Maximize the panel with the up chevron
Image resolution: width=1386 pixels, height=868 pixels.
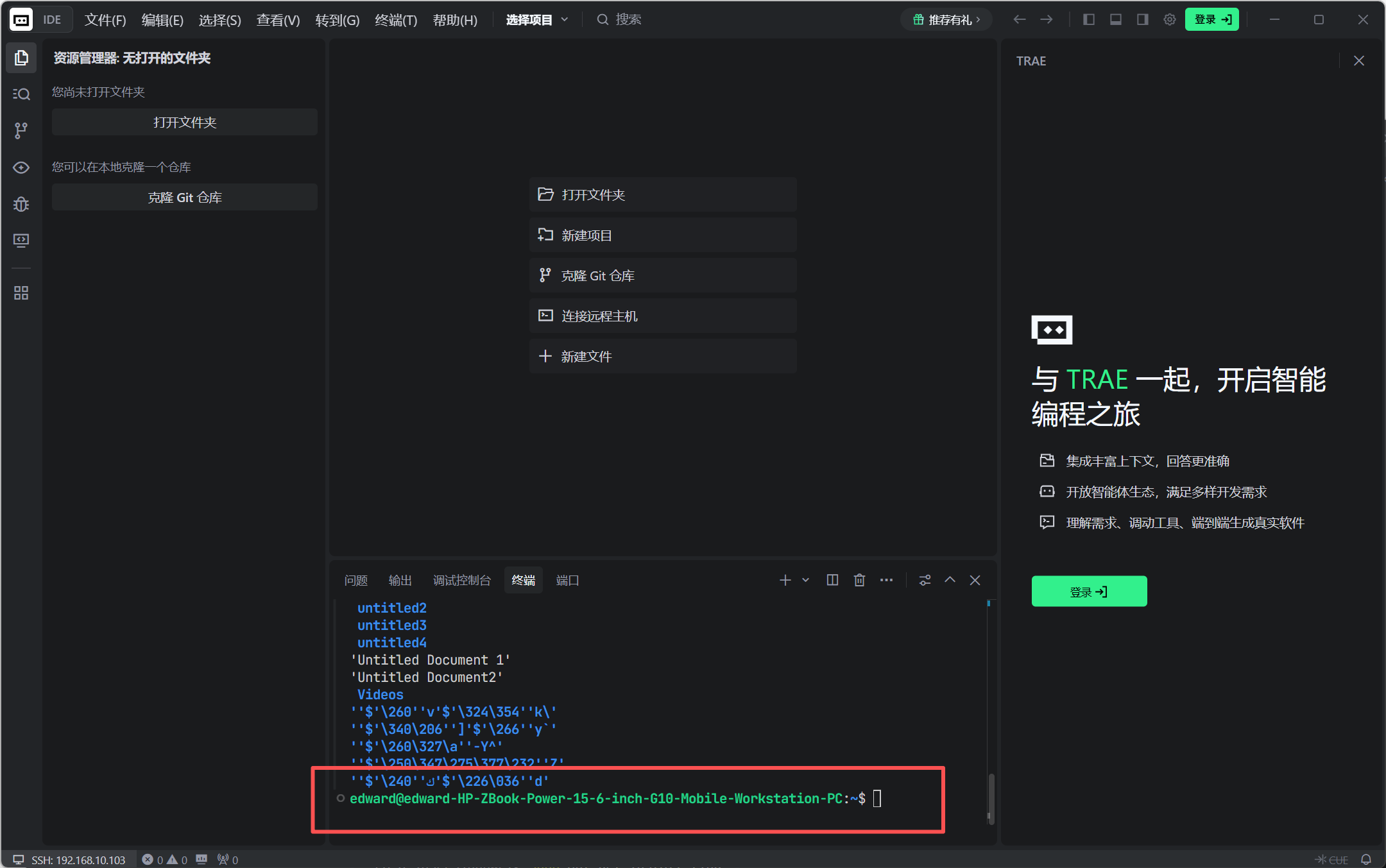[950, 580]
